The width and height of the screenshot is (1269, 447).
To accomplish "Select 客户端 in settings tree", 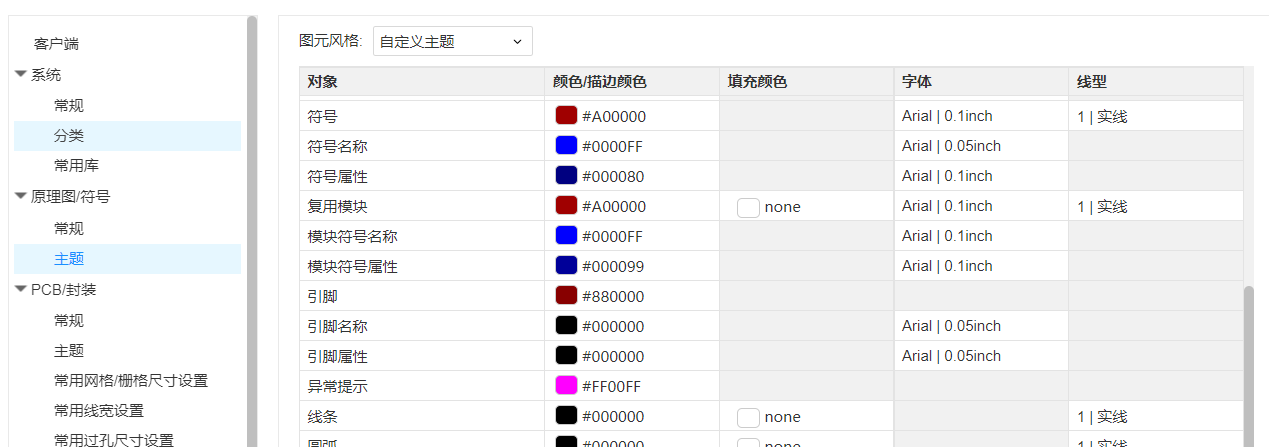I will [x=56, y=44].
